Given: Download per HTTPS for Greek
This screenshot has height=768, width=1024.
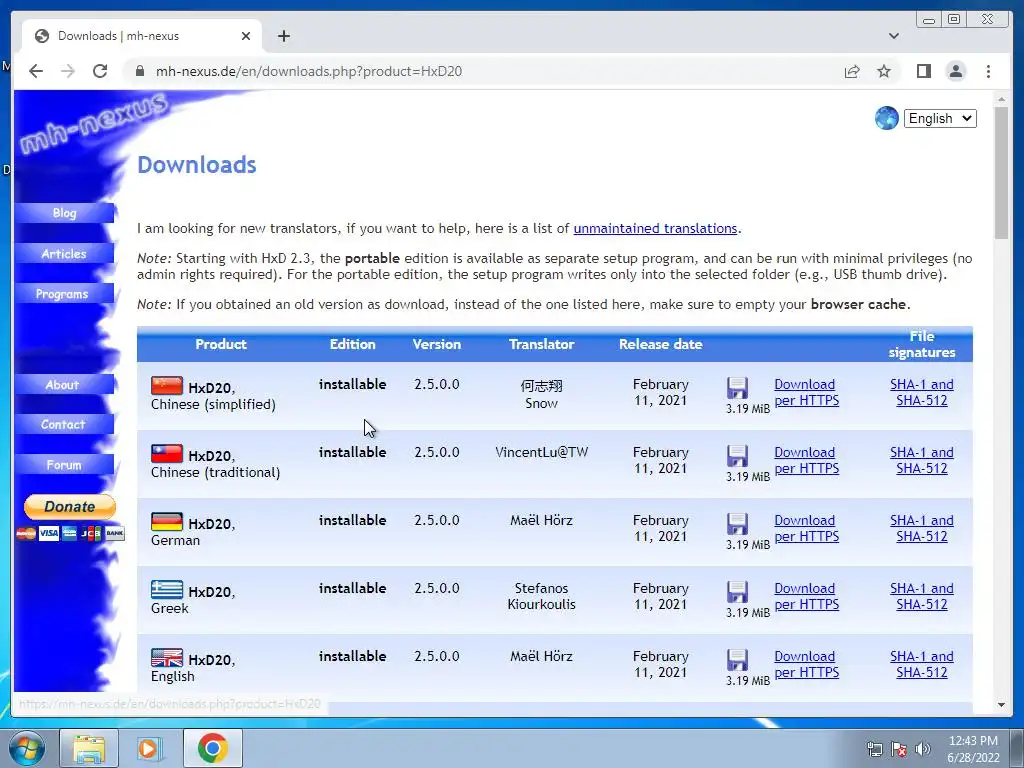Looking at the screenshot, I should click(807, 596).
